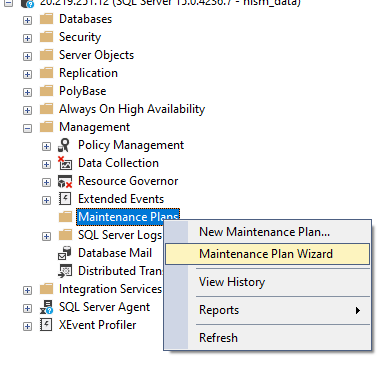Select the highlighted Maintenance Plans label

[128, 217]
